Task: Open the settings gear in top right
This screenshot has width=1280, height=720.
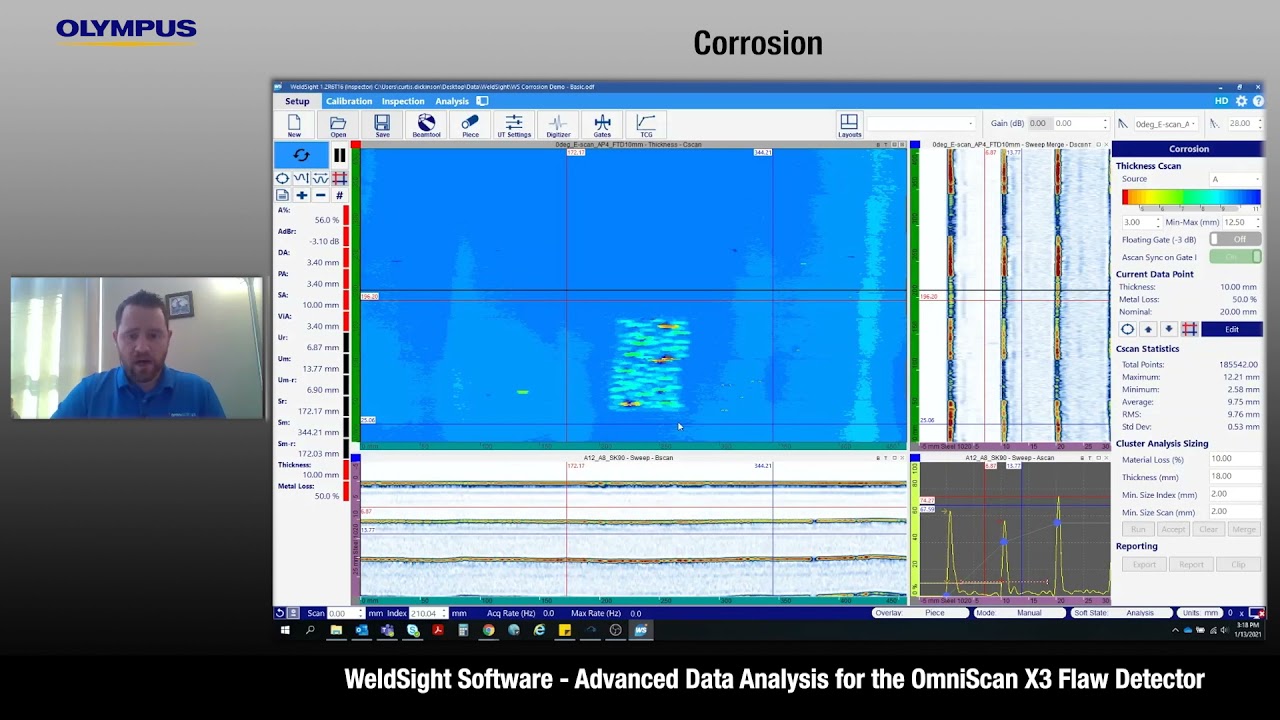Action: (x=1241, y=101)
